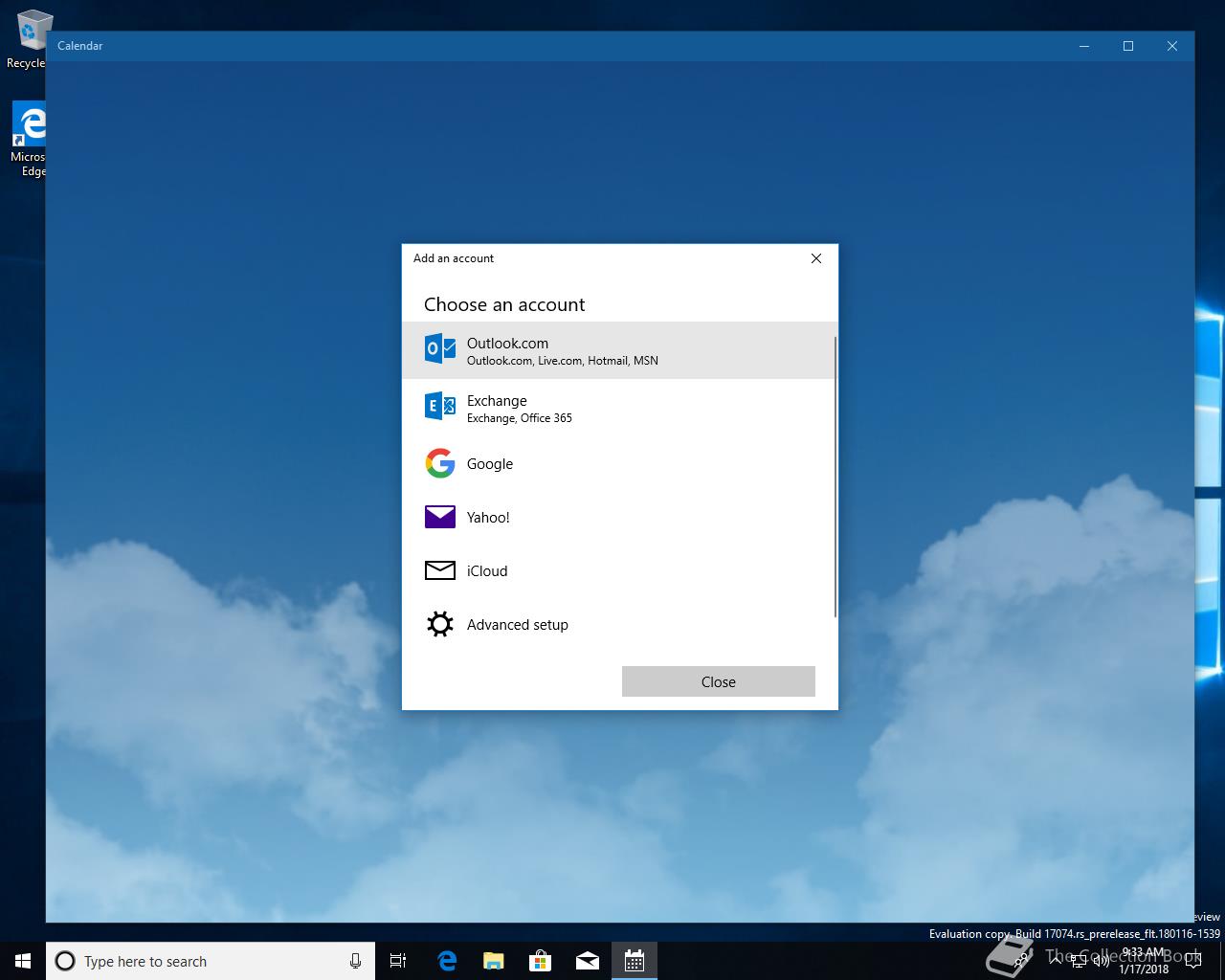Select the Google account label
Image resolution: width=1225 pixels, height=980 pixels.
coord(490,463)
